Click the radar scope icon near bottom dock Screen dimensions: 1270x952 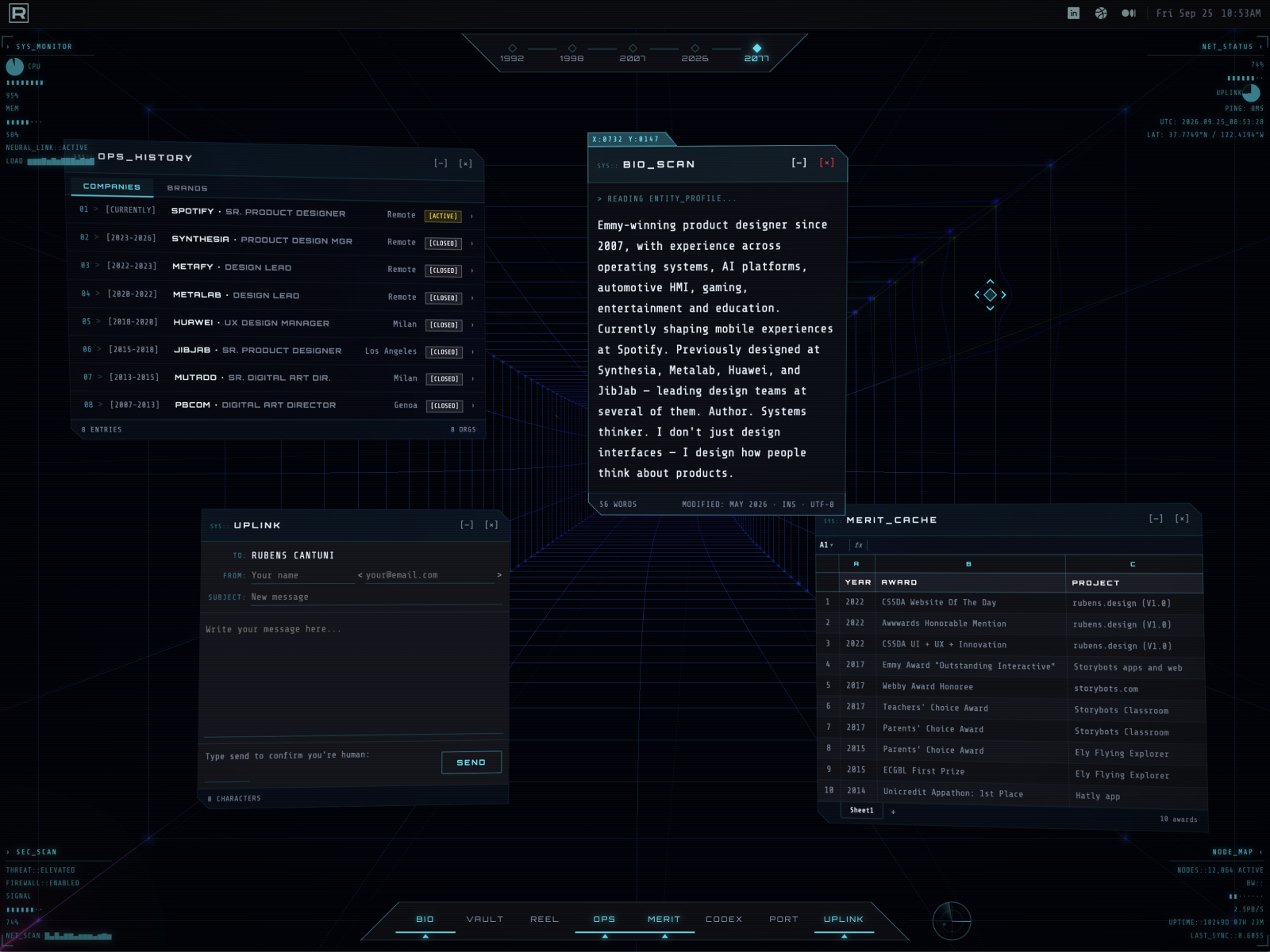pyautogui.click(x=951, y=922)
